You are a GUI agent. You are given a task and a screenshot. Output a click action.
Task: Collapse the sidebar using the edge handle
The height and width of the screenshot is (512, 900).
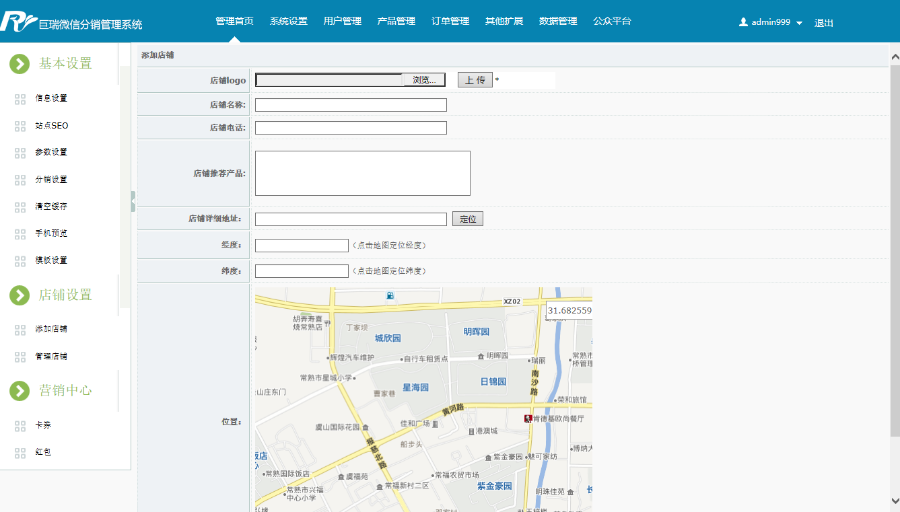point(133,201)
